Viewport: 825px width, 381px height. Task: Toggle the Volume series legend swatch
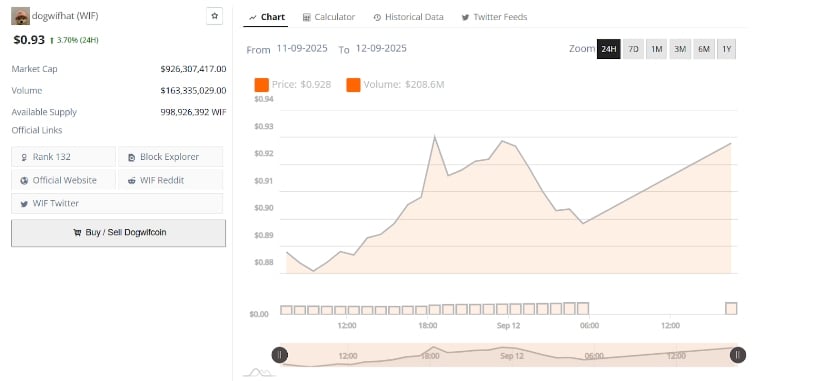tap(354, 85)
